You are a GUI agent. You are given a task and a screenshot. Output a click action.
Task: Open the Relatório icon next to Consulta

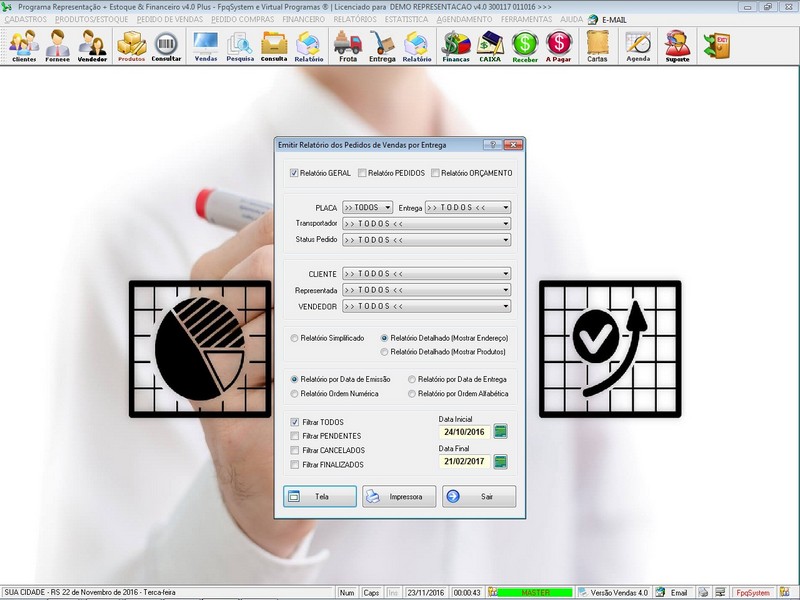[309, 46]
